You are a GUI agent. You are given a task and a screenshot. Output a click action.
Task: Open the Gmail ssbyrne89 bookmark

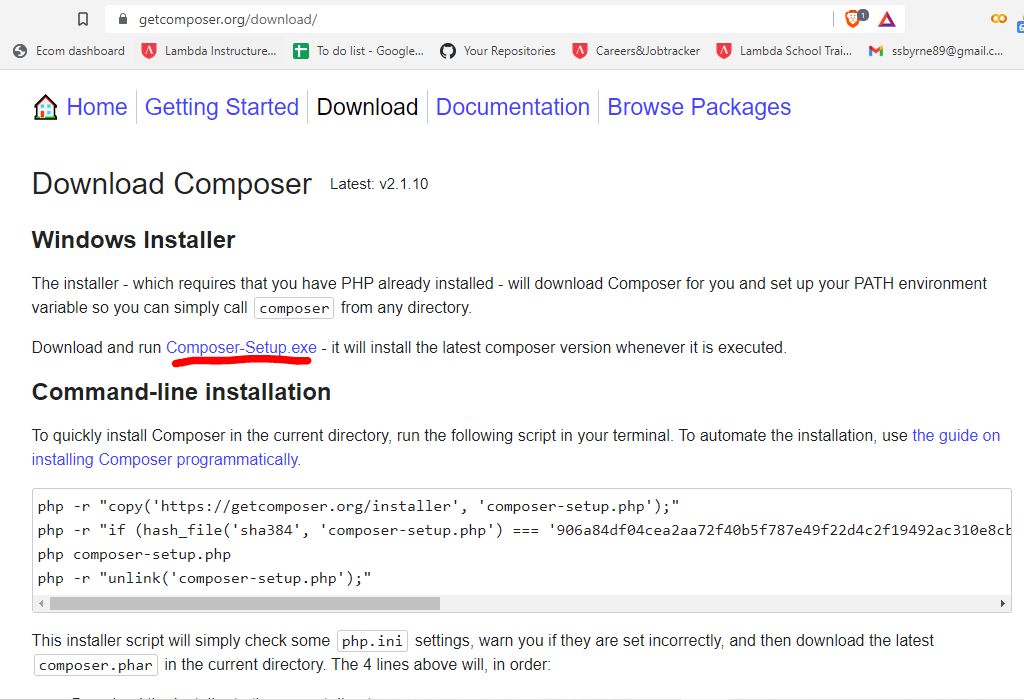[x=936, y=51]
